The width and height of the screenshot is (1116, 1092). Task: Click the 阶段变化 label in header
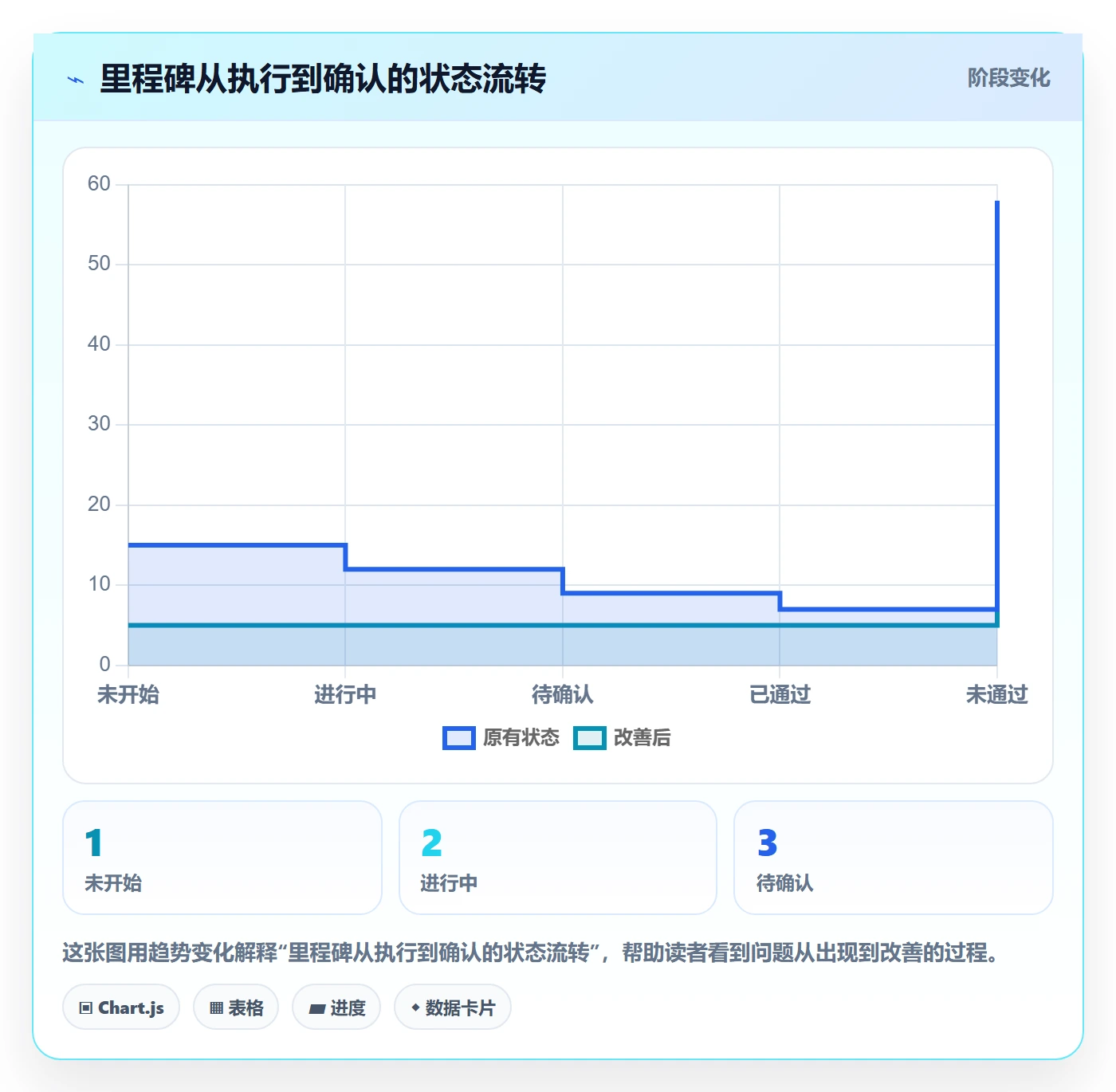pos(1008,78)
